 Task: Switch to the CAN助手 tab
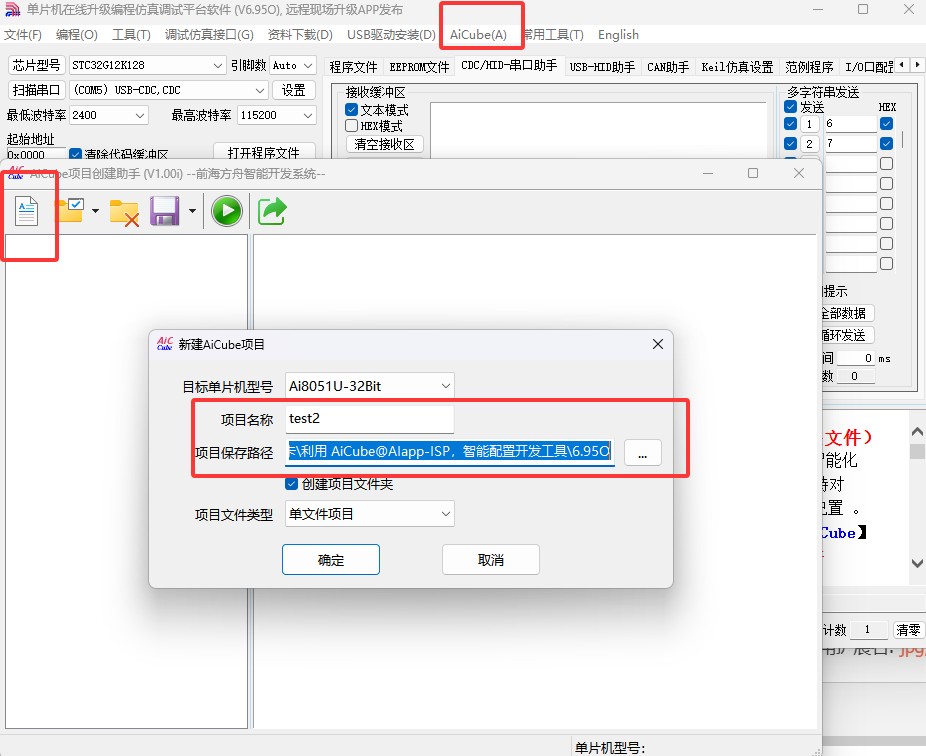tap(668, 67)
